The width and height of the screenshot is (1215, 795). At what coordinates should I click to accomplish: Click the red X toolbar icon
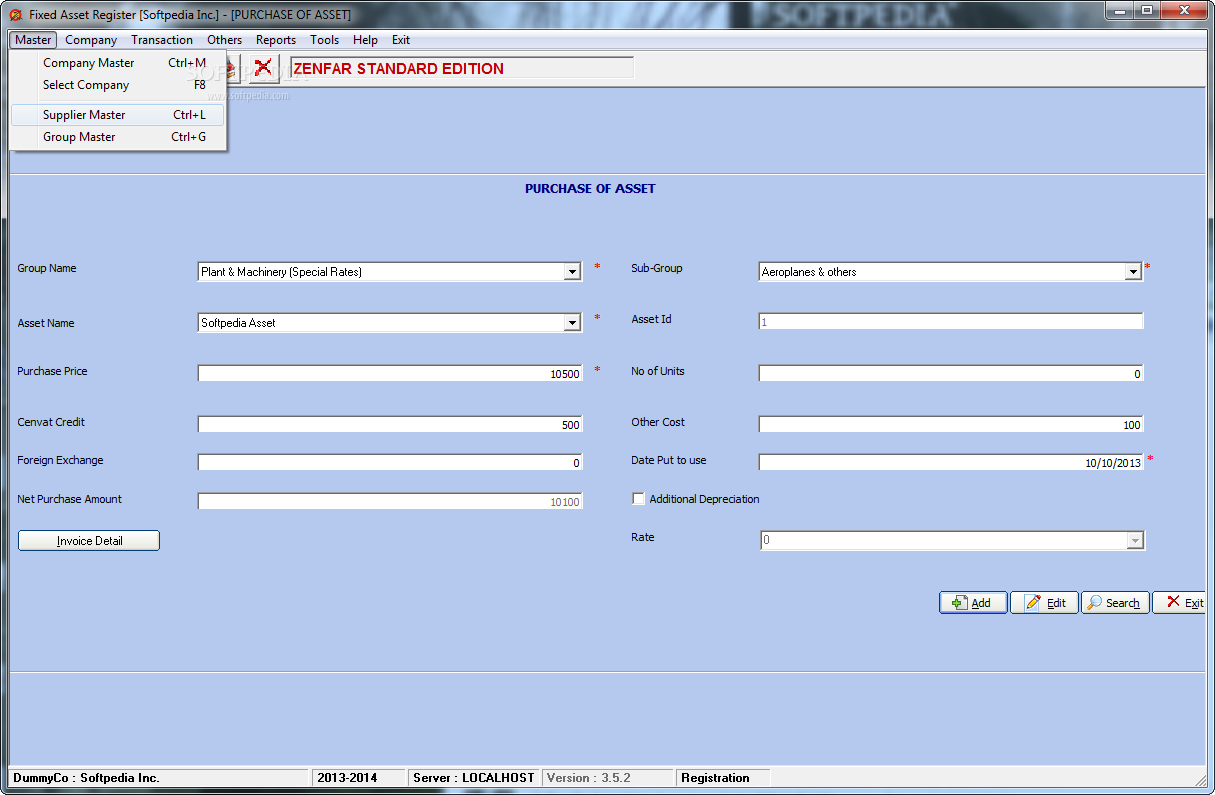click(x=263, y=68)
